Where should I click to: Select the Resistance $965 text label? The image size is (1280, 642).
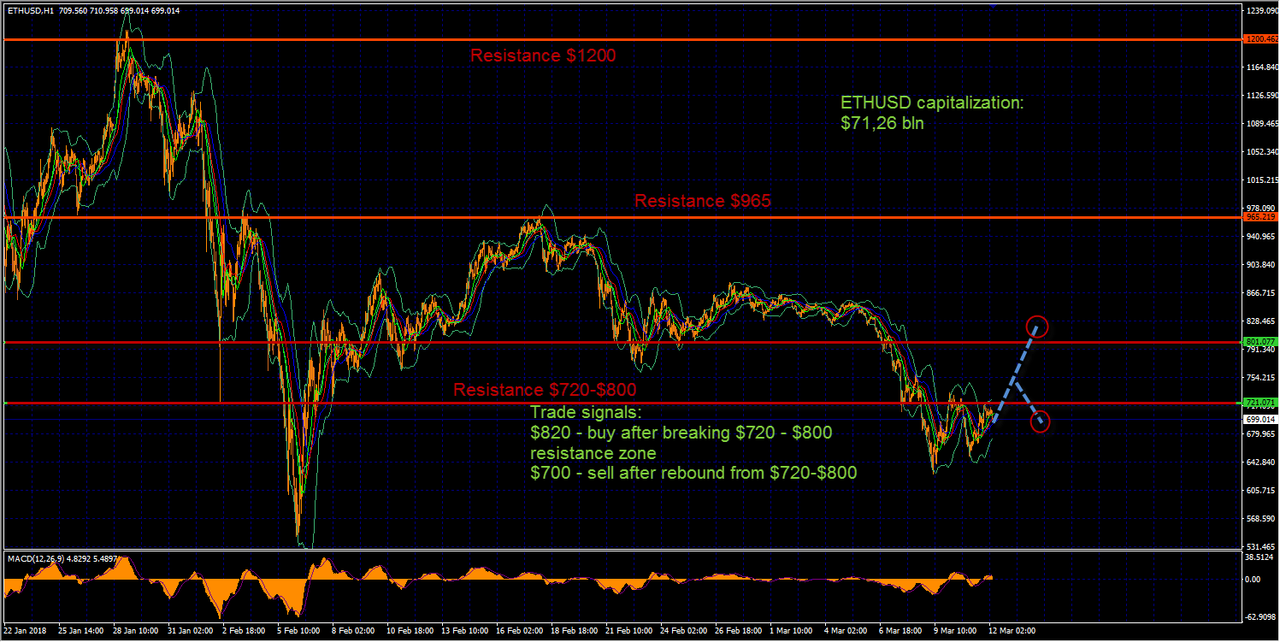tap(703, 201)
